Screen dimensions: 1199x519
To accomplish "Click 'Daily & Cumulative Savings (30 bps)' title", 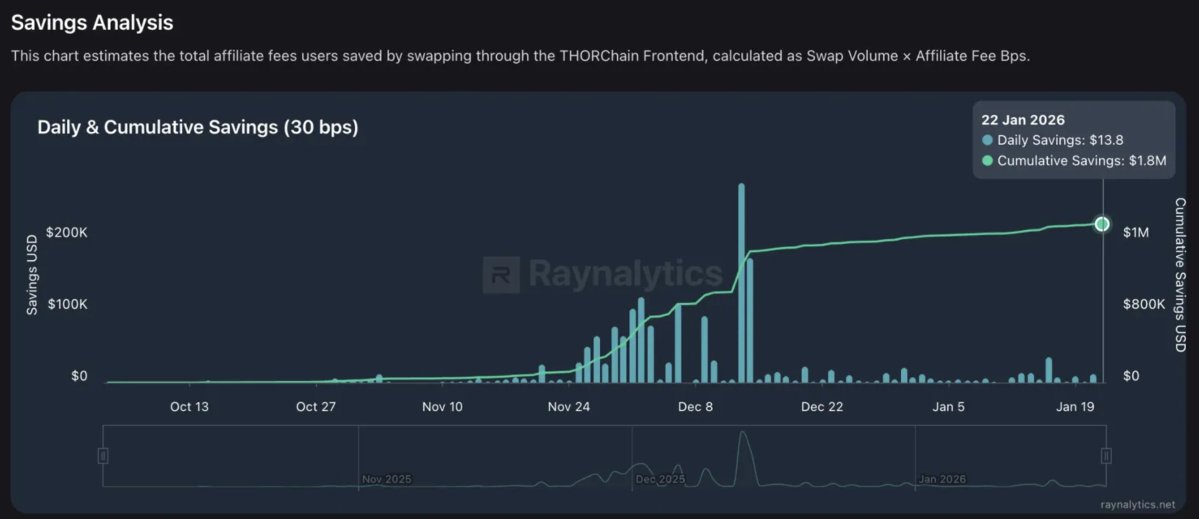I will (198, 128).
